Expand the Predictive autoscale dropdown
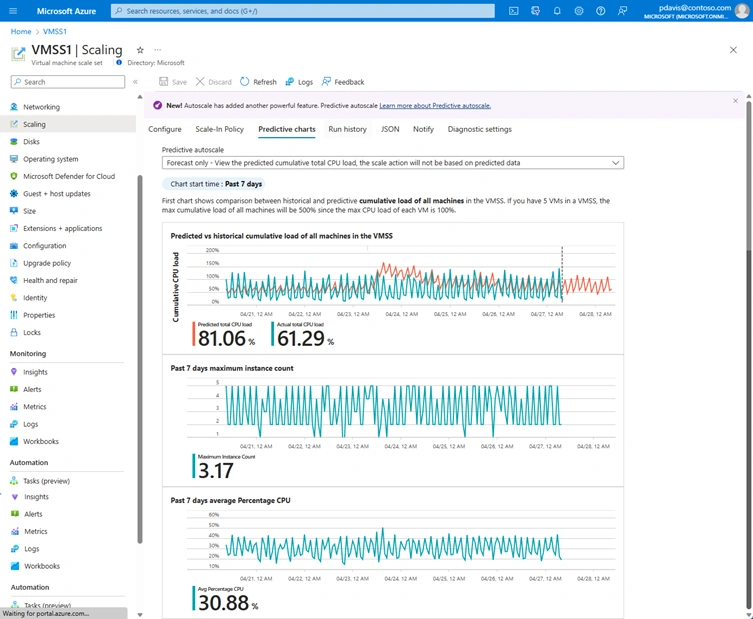 pos(393,163)
